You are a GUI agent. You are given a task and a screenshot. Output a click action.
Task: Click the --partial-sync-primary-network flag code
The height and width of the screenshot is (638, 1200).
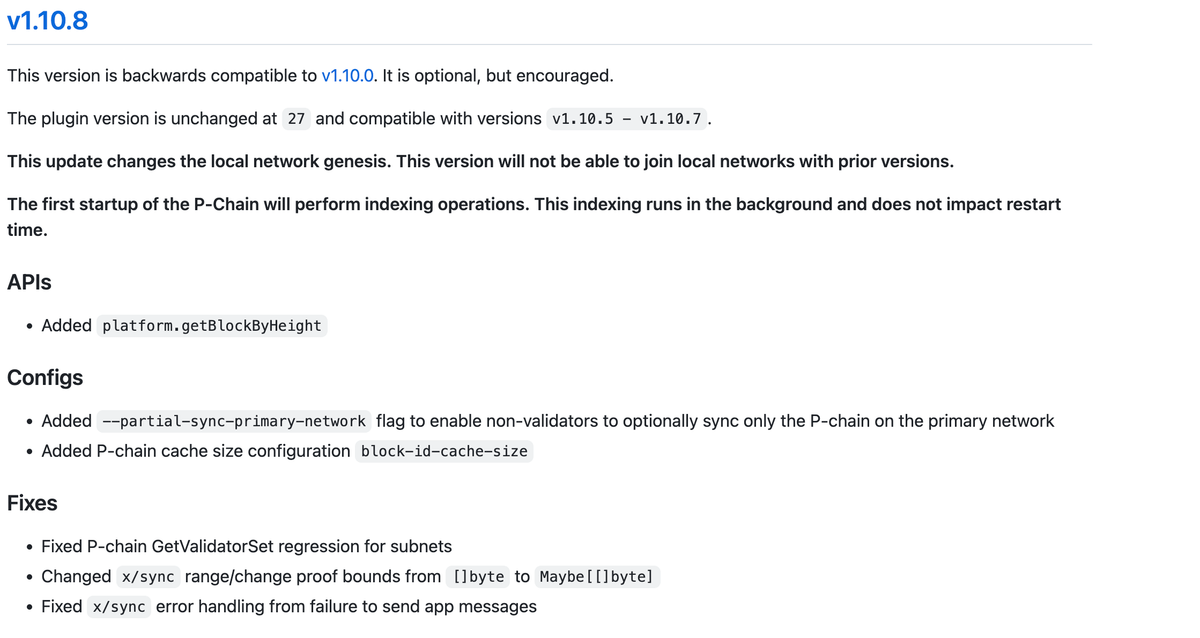click(234, 421)
